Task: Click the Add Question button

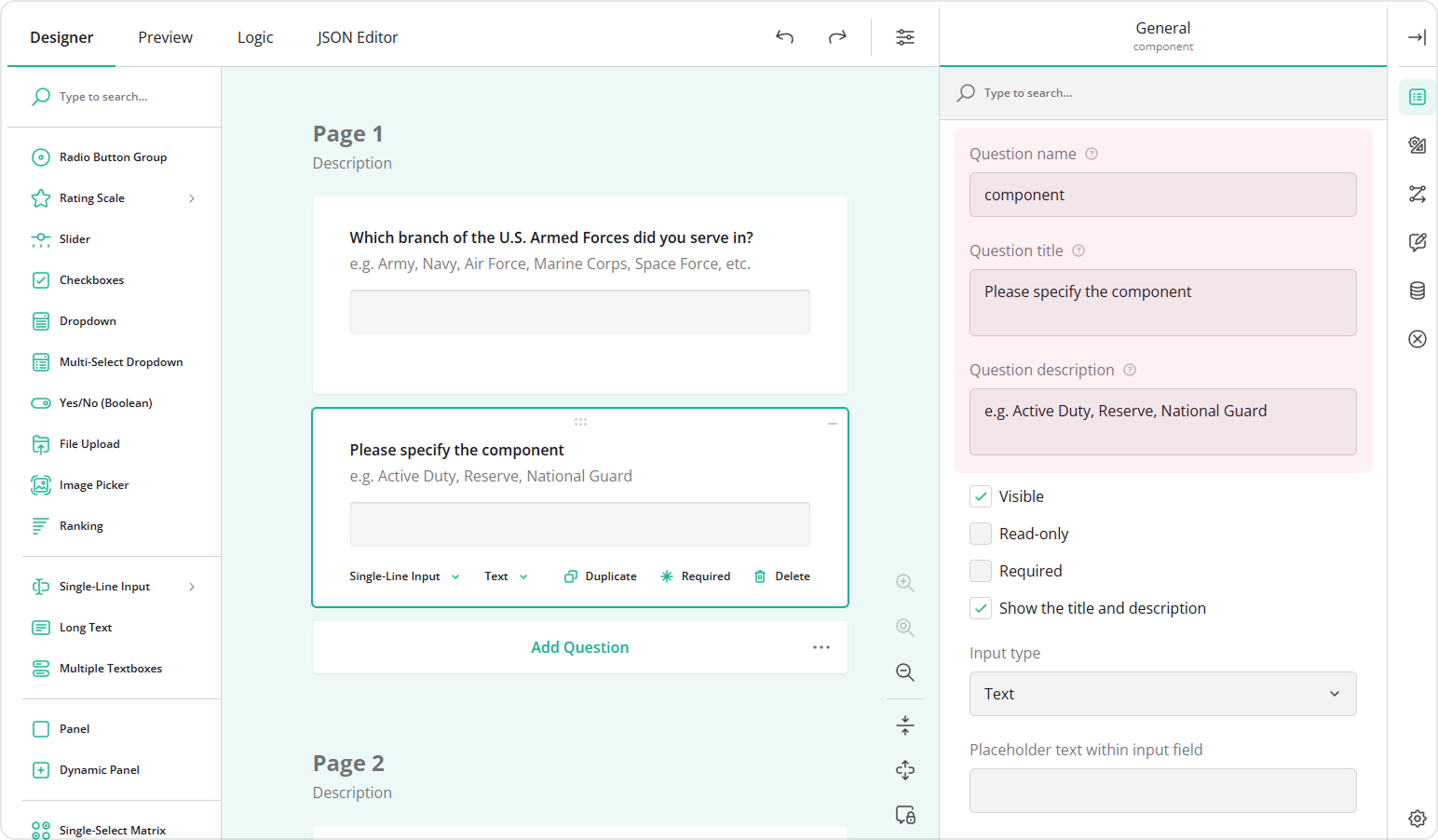Action: pos(579,646)
